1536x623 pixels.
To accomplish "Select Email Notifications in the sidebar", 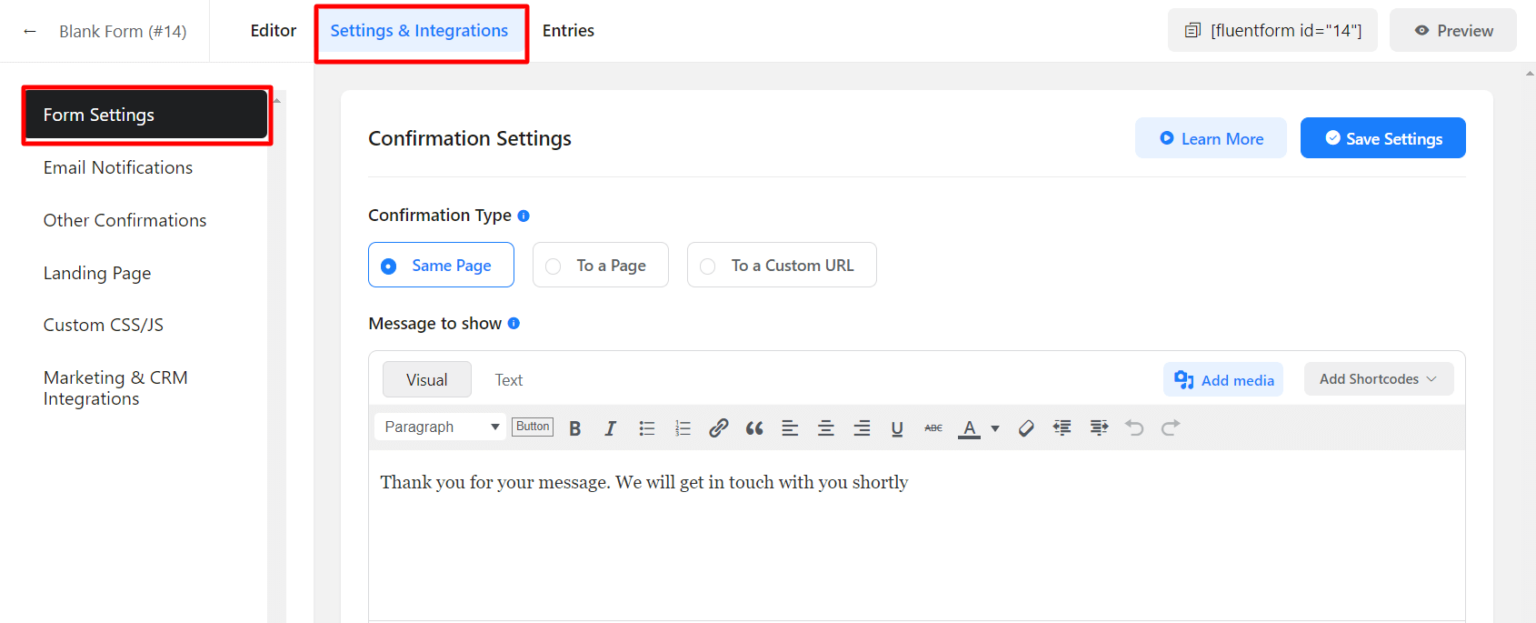I will [117, 167].
